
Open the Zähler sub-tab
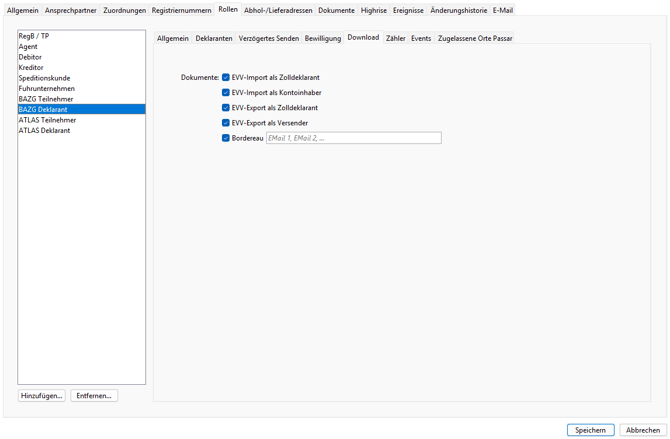tap(395, 38)
